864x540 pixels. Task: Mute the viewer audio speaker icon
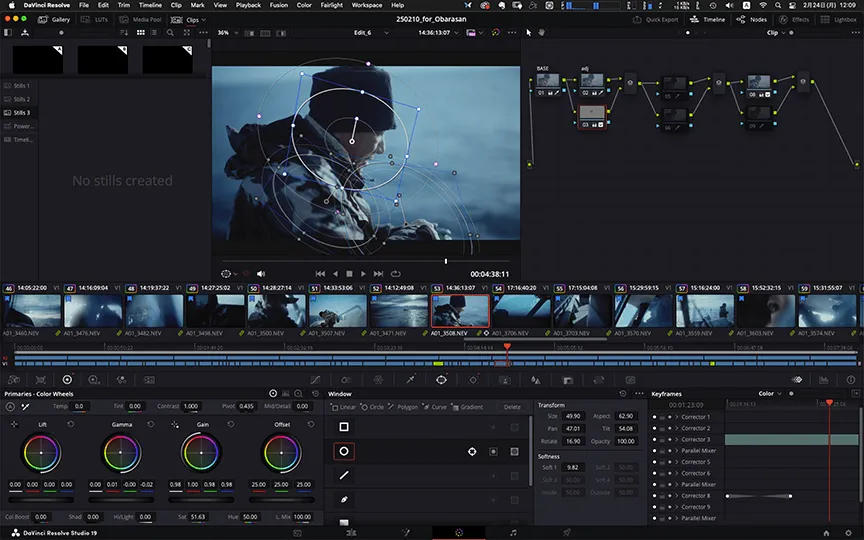(261, 273)
